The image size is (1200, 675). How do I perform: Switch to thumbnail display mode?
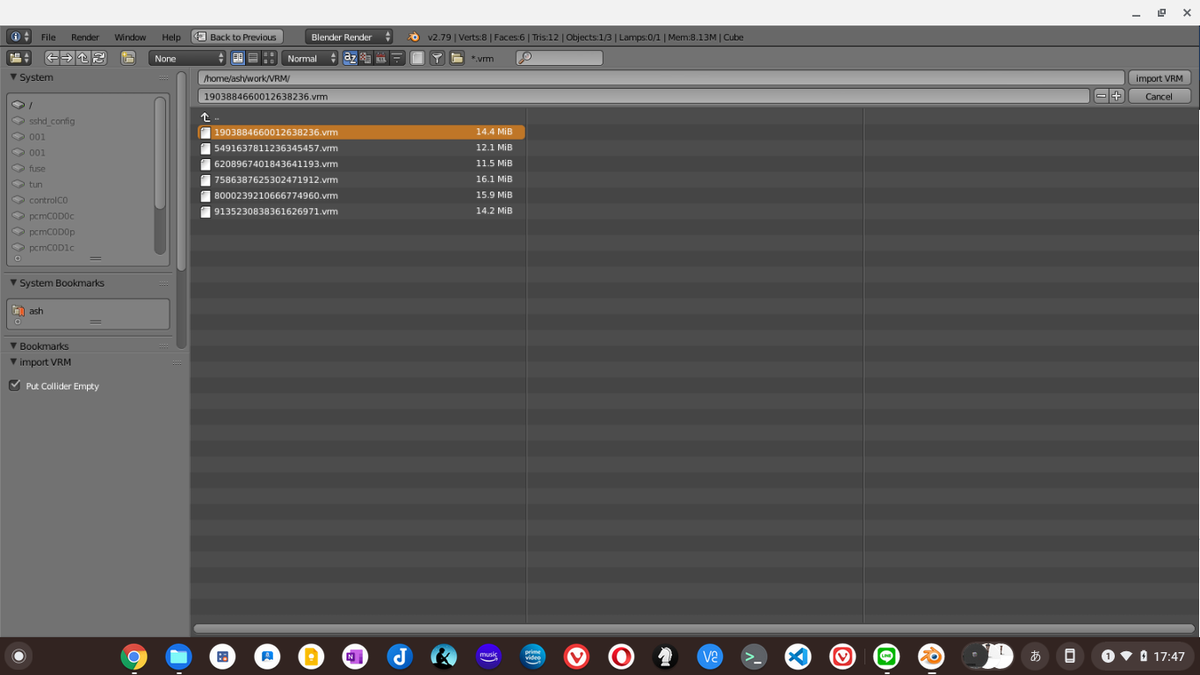tap(269, 58)
